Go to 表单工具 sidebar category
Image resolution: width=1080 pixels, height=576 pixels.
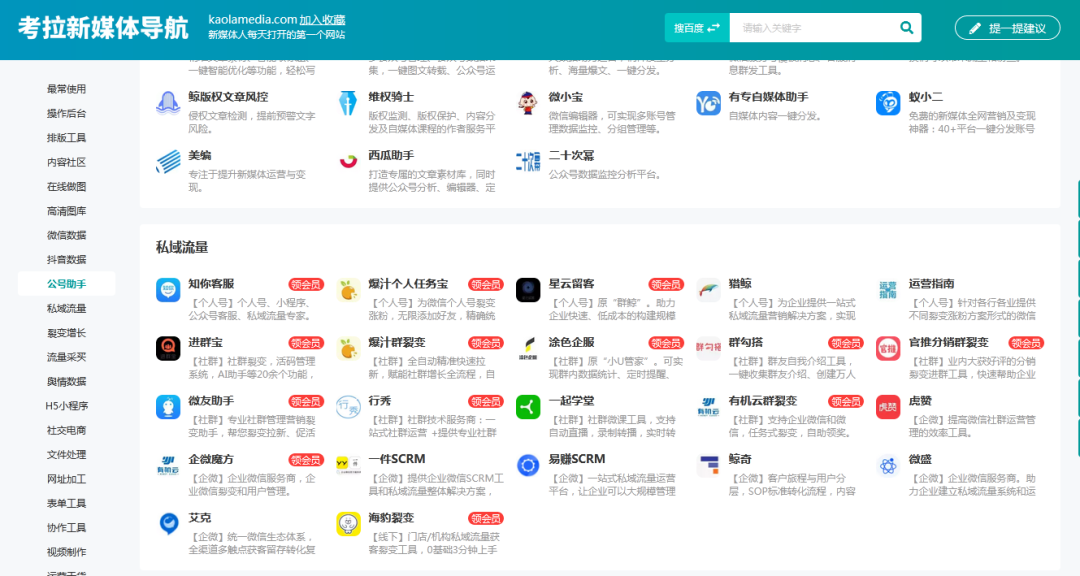(x=67, y=503)
